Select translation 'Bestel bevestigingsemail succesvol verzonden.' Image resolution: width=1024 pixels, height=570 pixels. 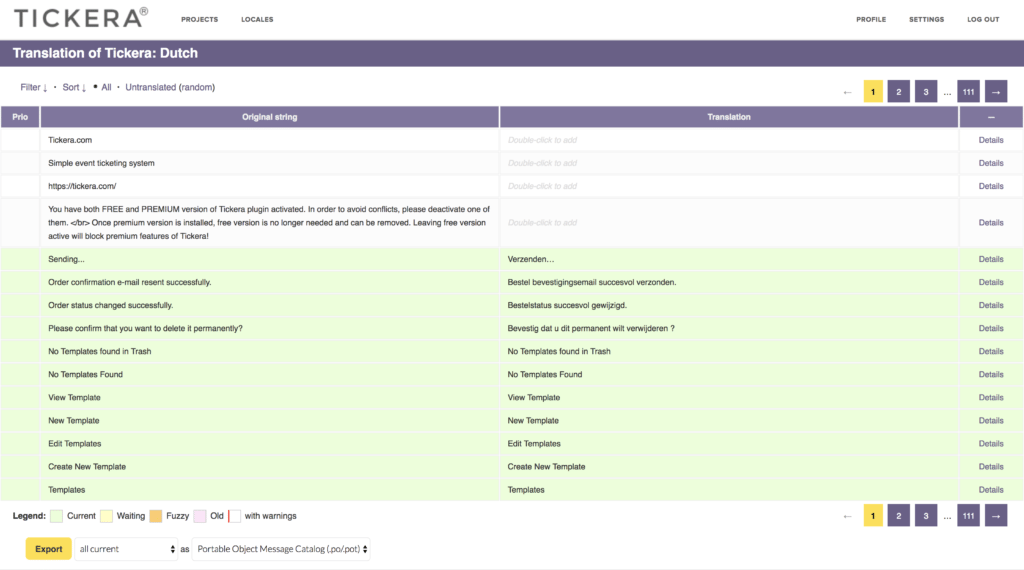[x=592, y=282]
